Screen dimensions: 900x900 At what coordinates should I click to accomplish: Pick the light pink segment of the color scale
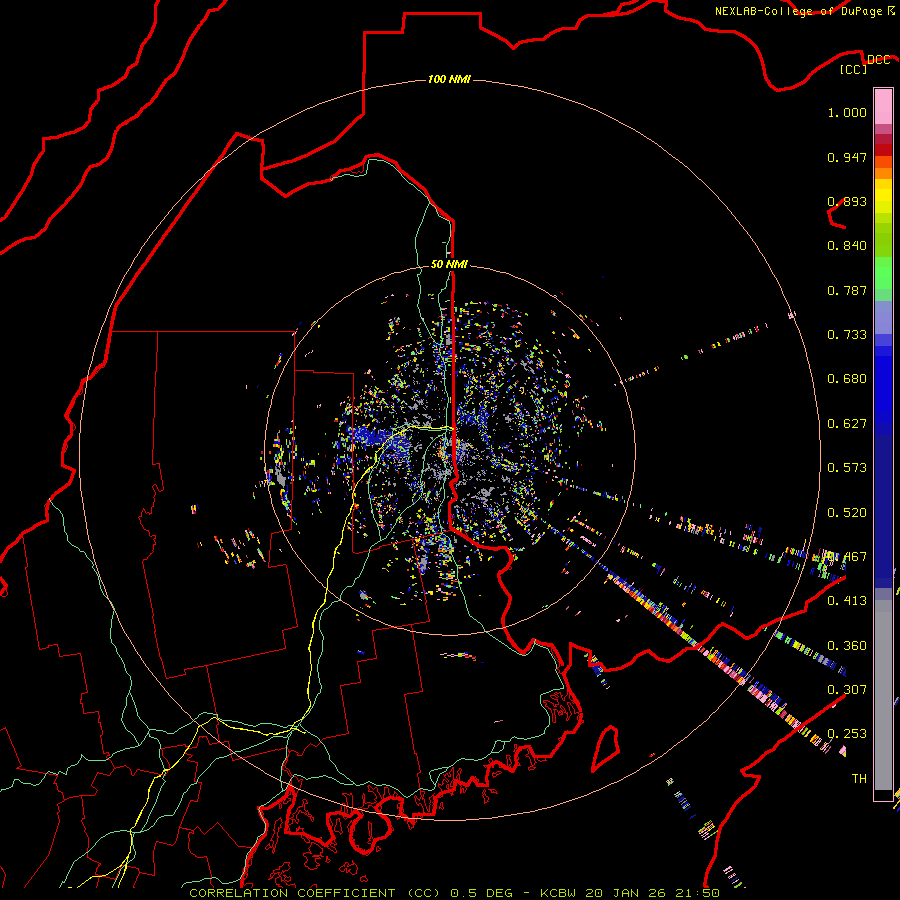883,107
